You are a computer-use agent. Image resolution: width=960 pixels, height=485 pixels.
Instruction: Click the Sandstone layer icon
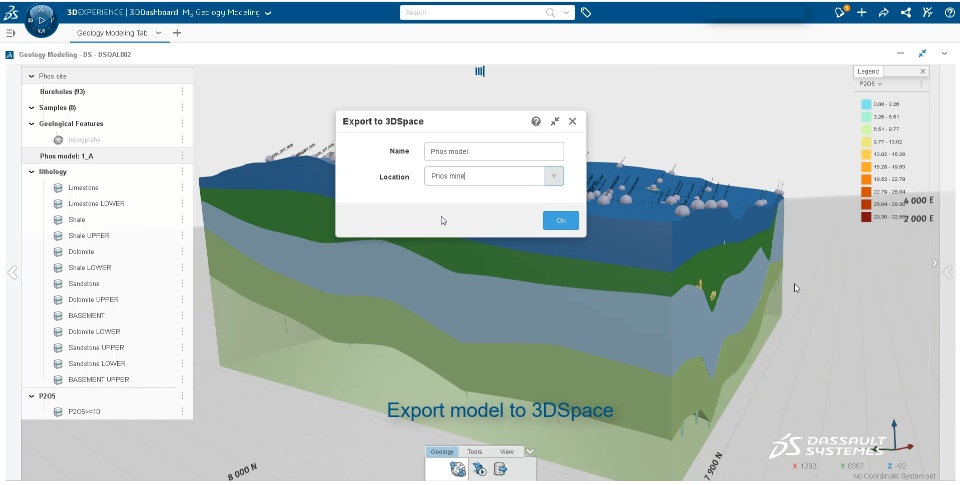58,284
